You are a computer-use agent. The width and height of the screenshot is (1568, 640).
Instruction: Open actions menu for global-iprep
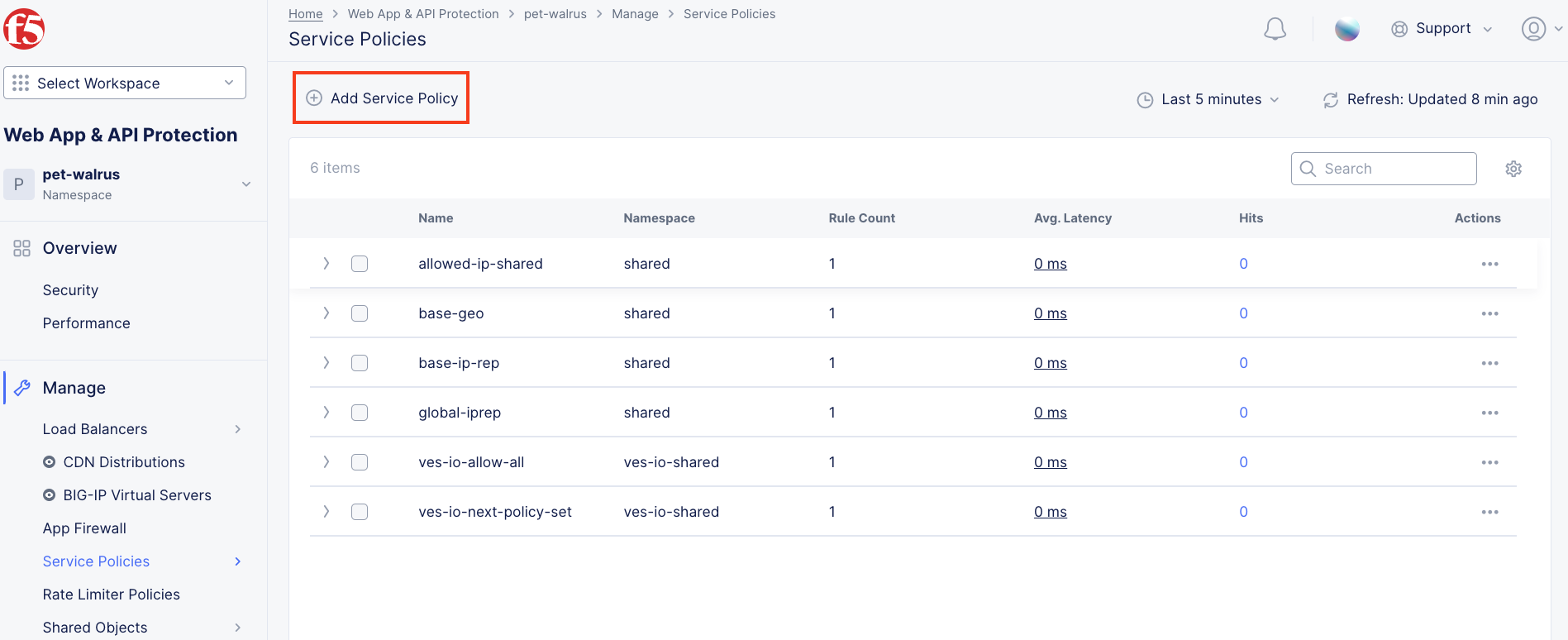coord(1490,413)
